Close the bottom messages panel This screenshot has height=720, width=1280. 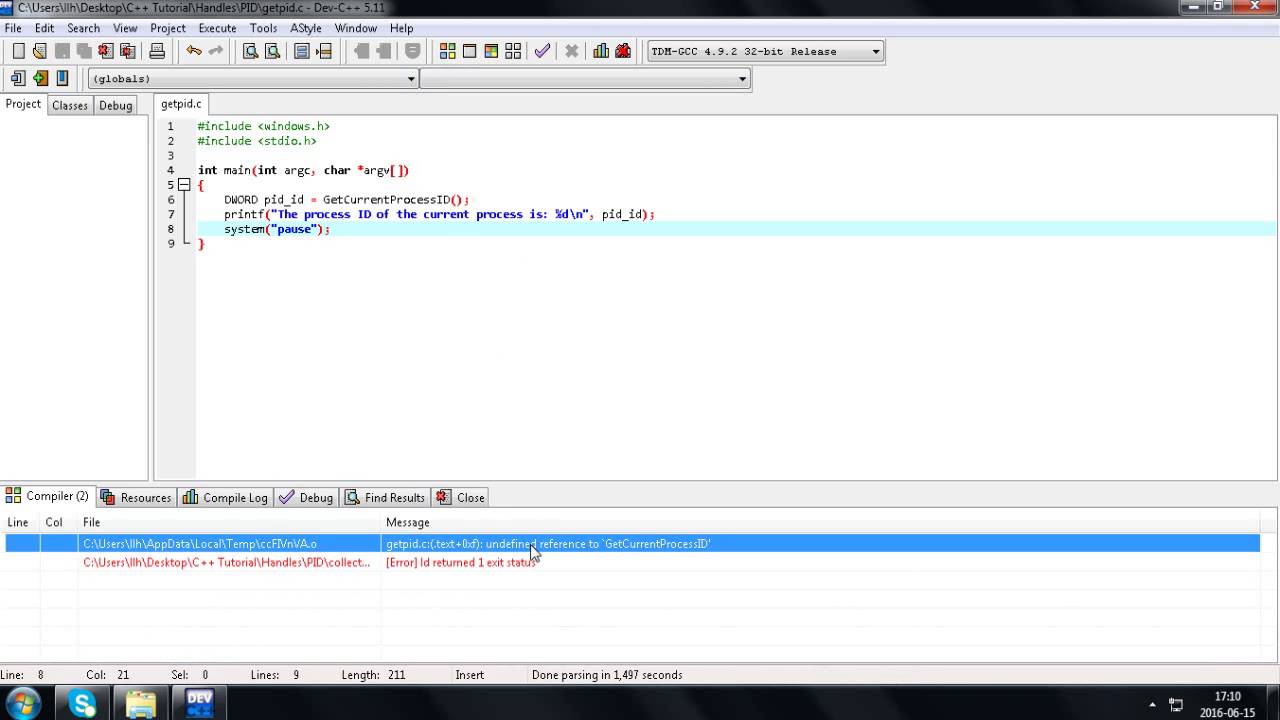pyautogui.click(x=461, y=497)
